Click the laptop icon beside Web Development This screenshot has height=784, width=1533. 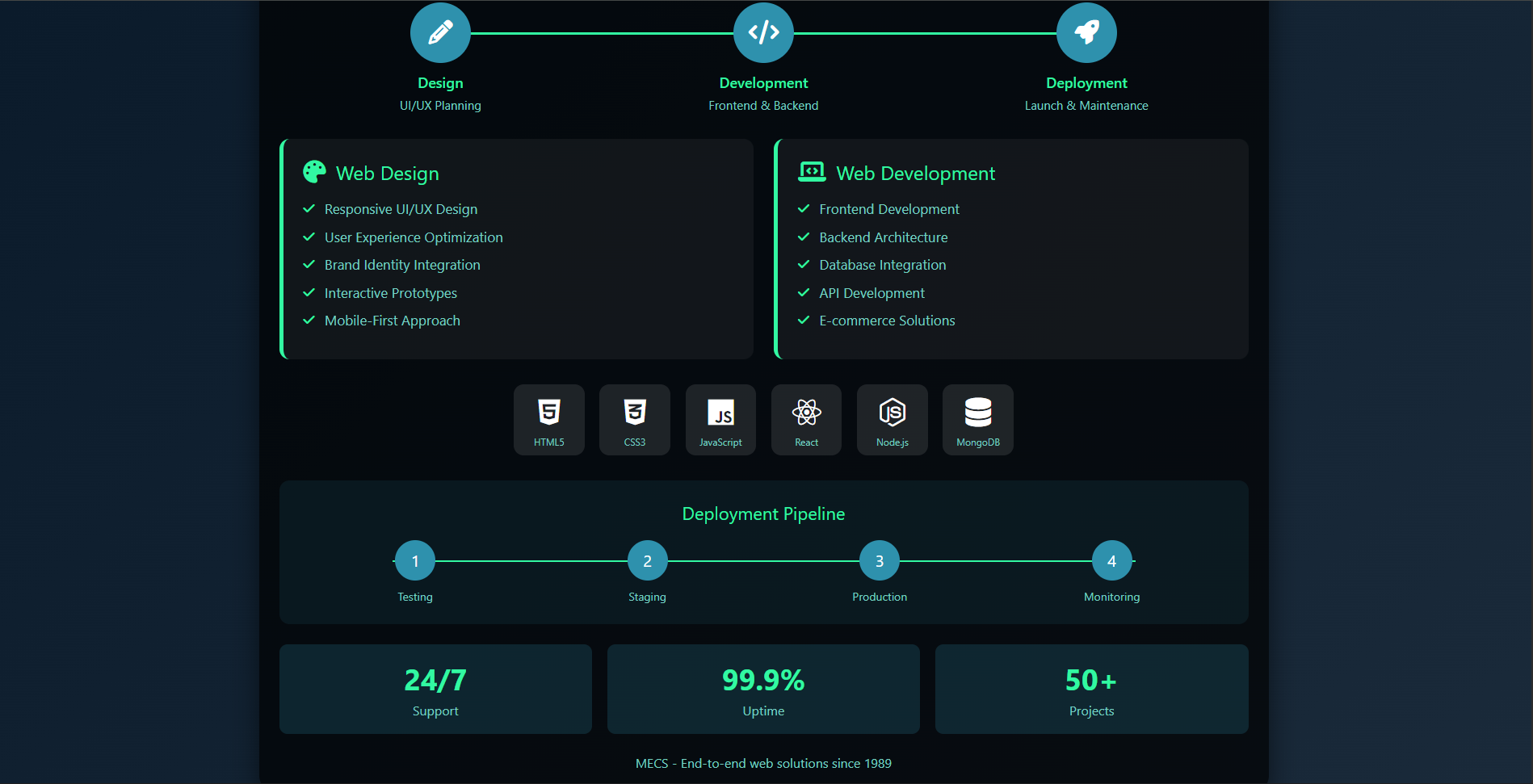pyautogui.click(x=812, y=171)
